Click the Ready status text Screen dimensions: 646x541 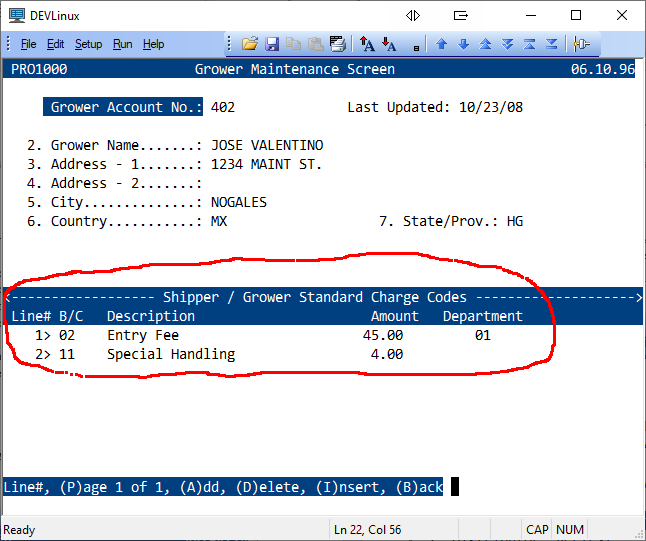click(x=19, y=530)
